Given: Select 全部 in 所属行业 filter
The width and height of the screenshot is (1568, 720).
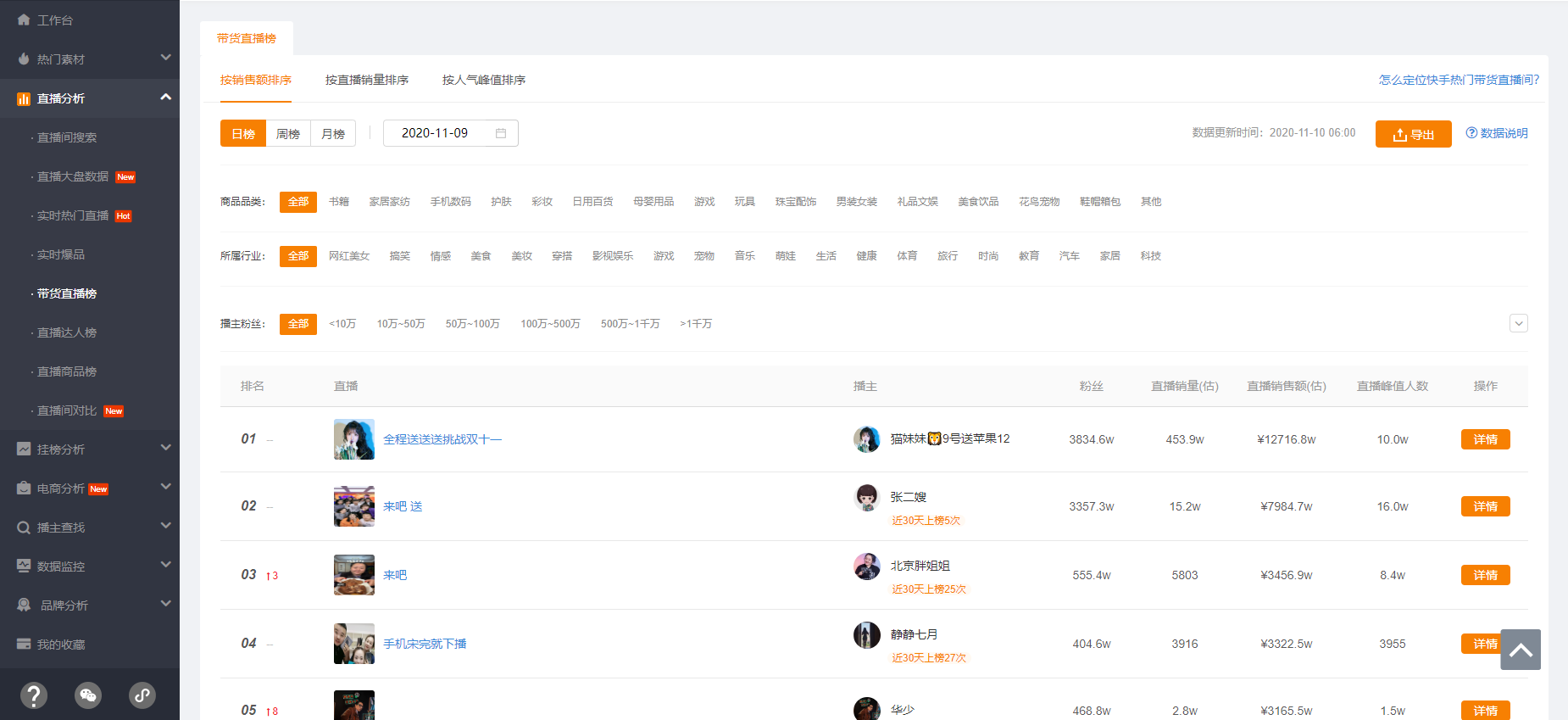Looking at the screenshot, I should pos(298,256).
